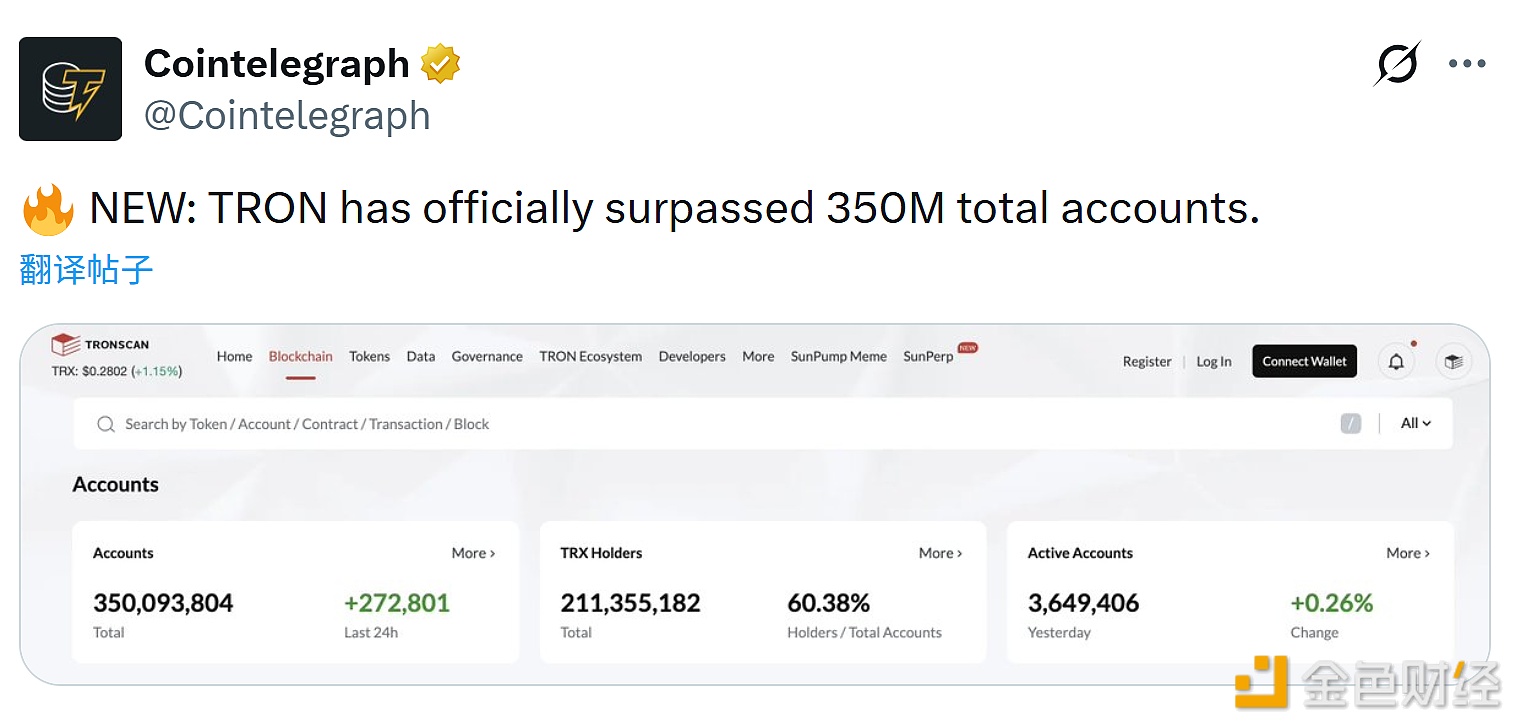The height and width of the screenshot is (722, 1514).
Task: Expand the All search filter dropdown
Action: (1415, 423)
